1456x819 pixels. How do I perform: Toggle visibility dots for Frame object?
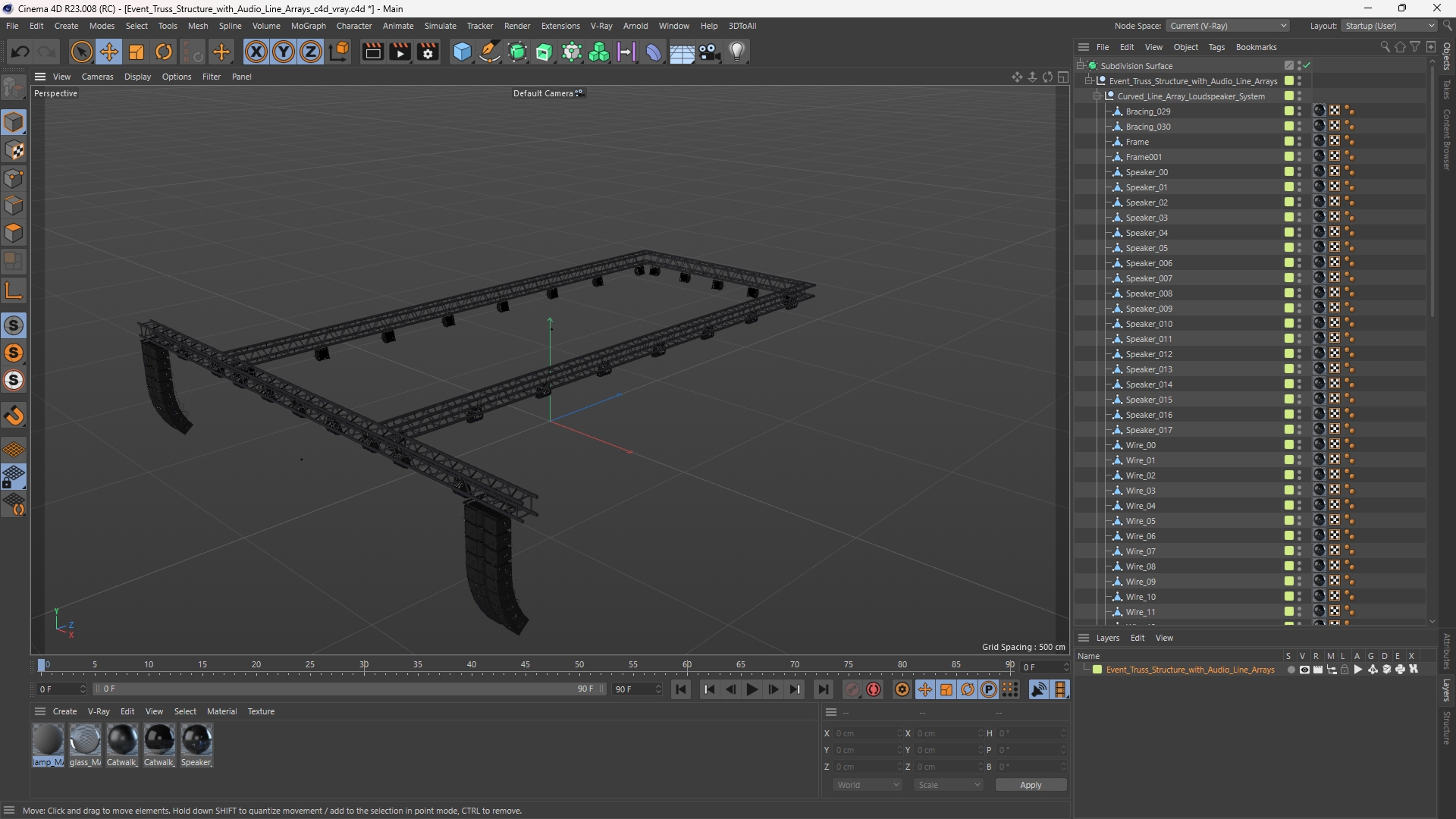pos(1299,142)
